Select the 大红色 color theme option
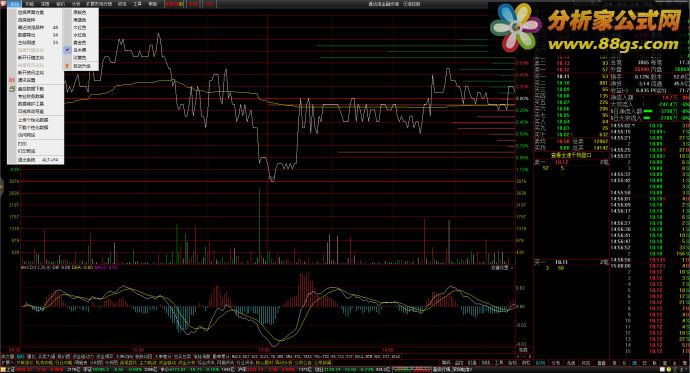Viewport: 690px width, 373px height. [81, 27]
